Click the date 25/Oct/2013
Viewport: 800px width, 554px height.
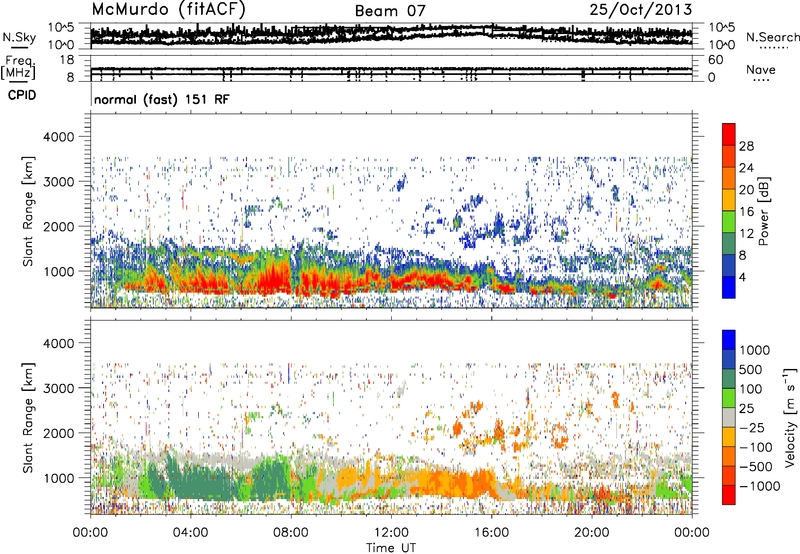pyautogui.click(x=641, y=10)
